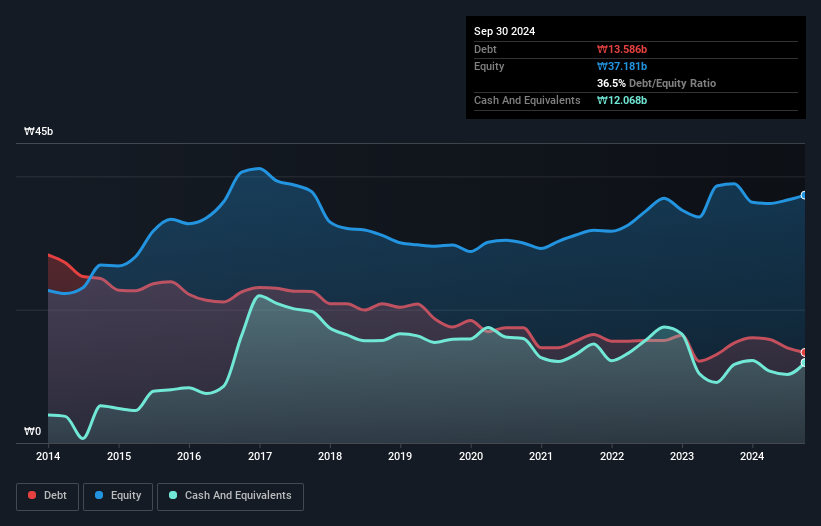Screen dimensions: 821x526
Task: Click Cash And Equivalents label in tooltip
Action: click(527, 100)
